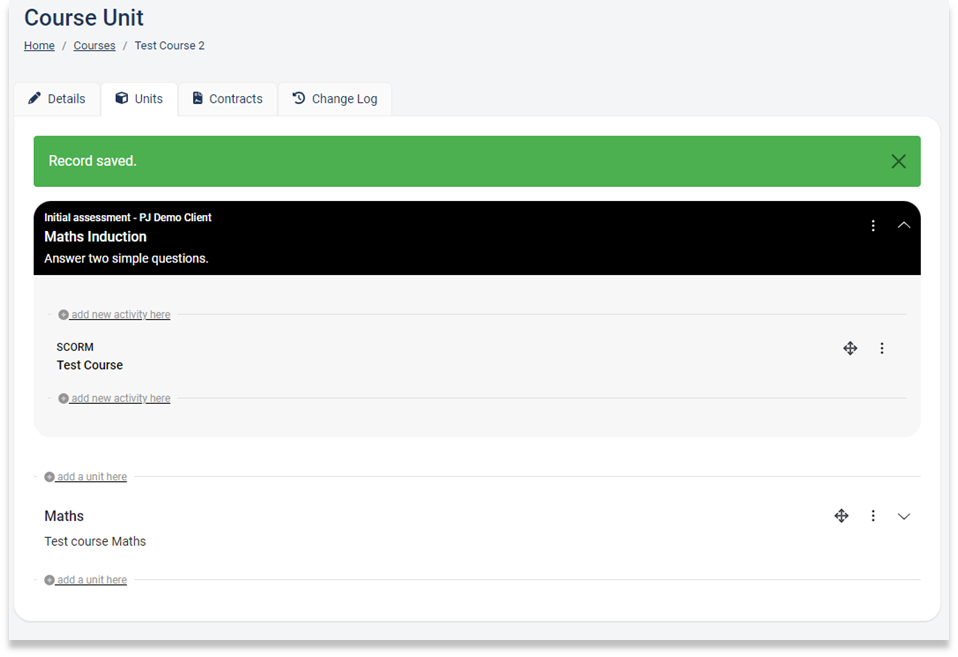
Task: Expand the Maths unit
Action: click(904, 516)
